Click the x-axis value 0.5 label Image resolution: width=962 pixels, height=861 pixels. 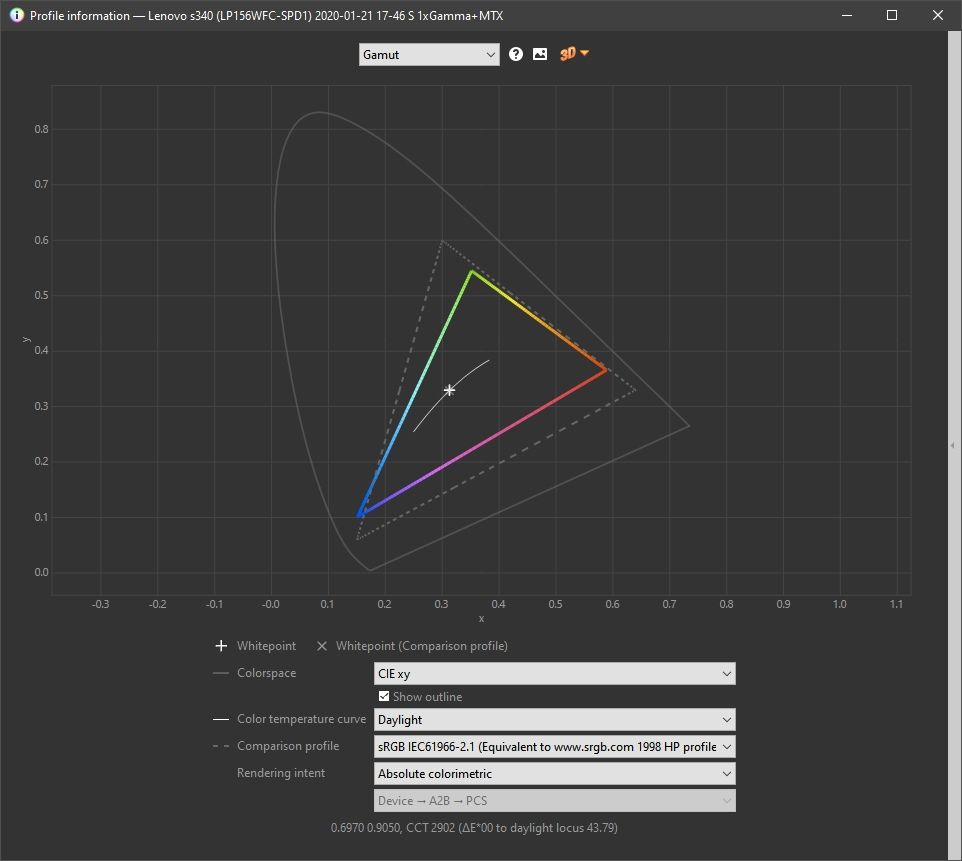[555, 604]
